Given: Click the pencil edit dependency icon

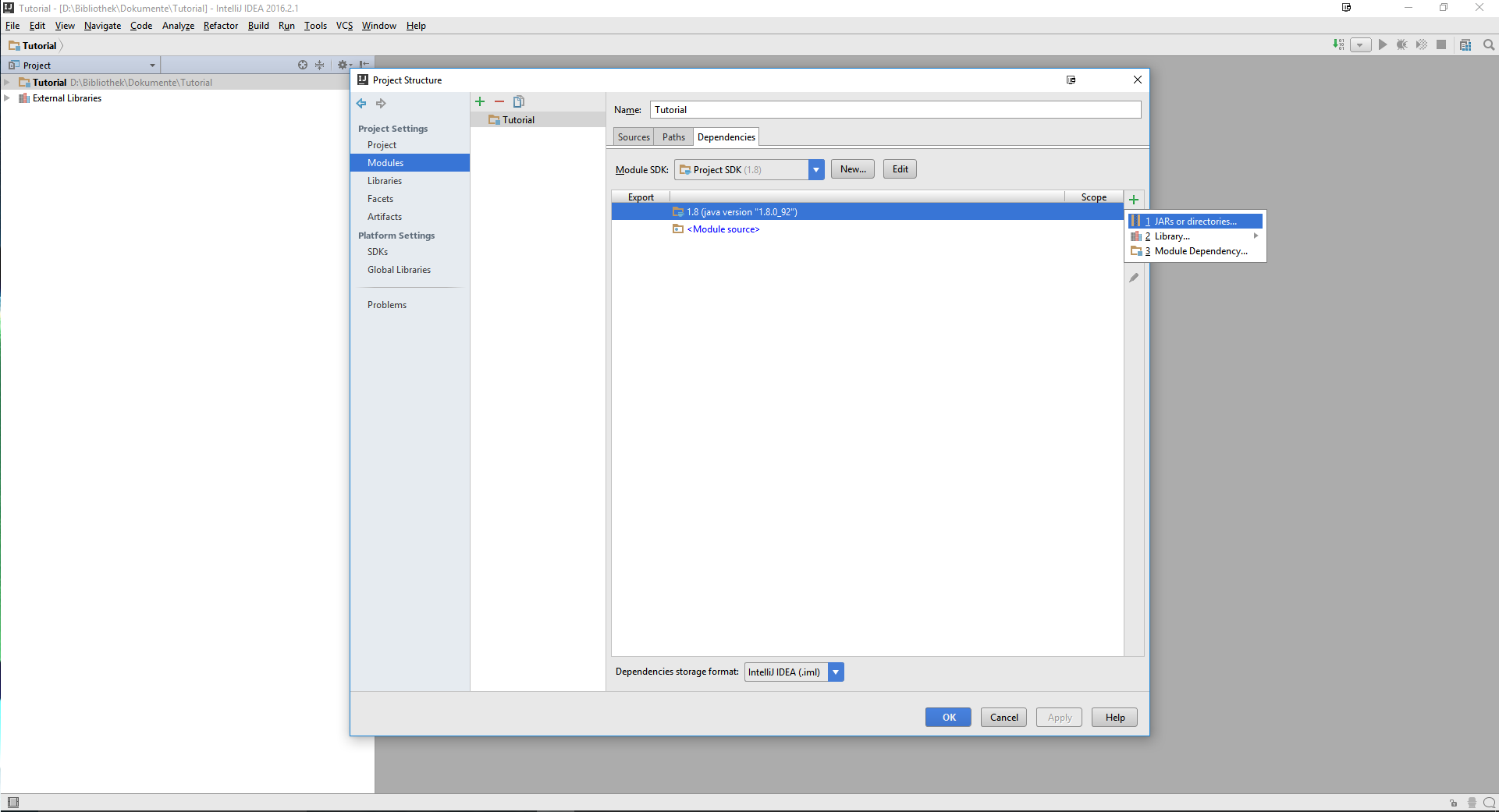Looking at the screenshot, I should (1134, 278).
